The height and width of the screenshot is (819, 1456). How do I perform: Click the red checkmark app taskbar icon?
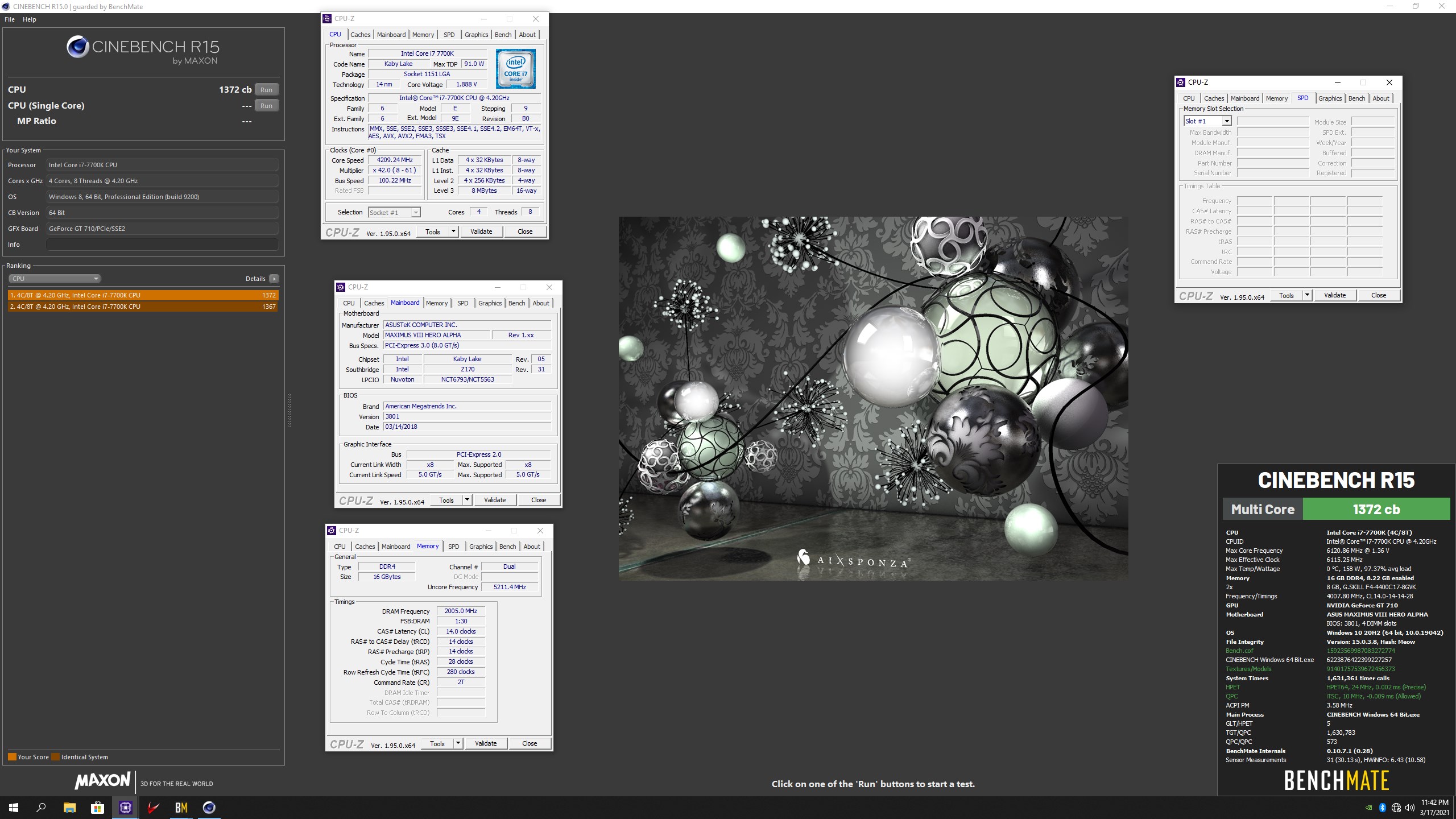(153, 808)
